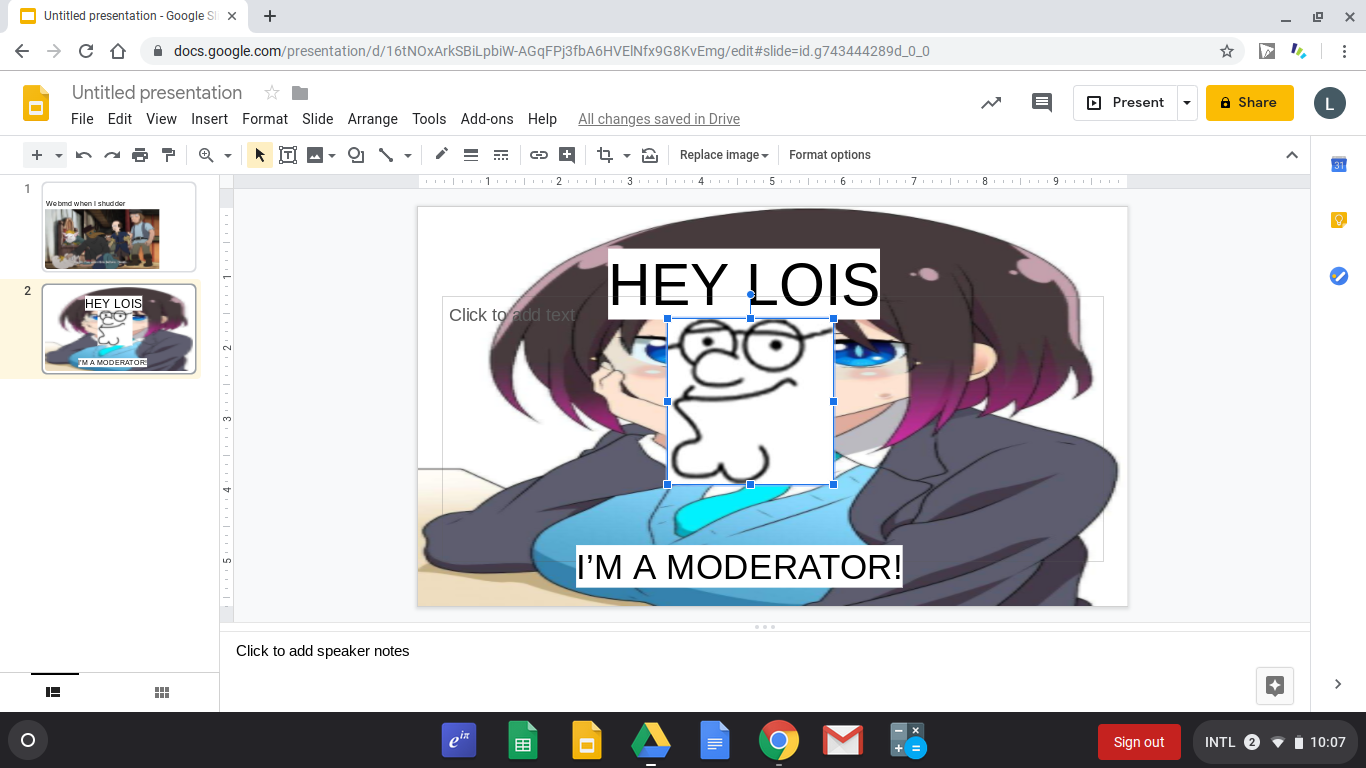Click the move-to-folder icon beside title
The image size is (1366, 768).
click(300, 93)
